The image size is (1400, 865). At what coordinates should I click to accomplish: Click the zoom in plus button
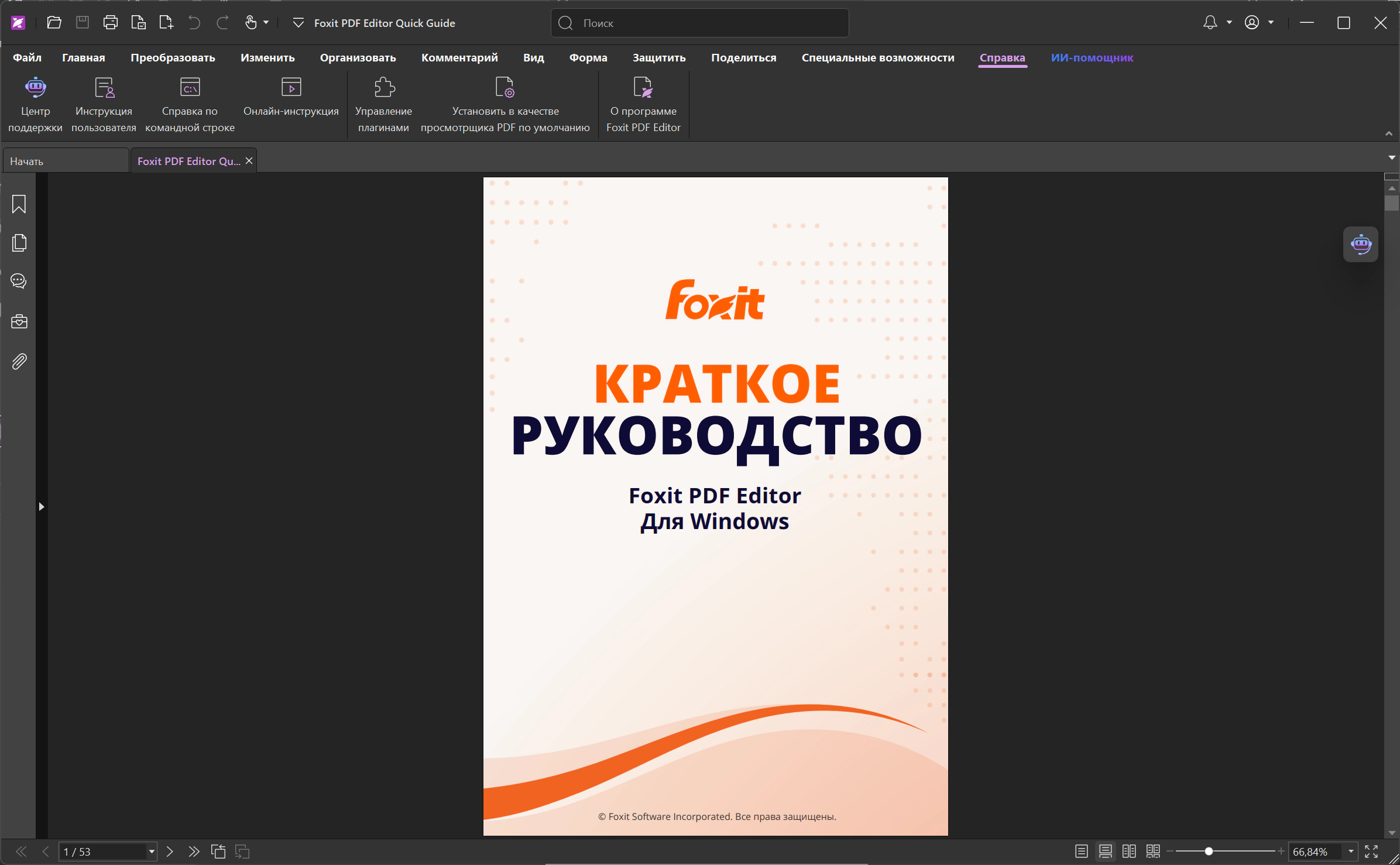[1281, 852]
